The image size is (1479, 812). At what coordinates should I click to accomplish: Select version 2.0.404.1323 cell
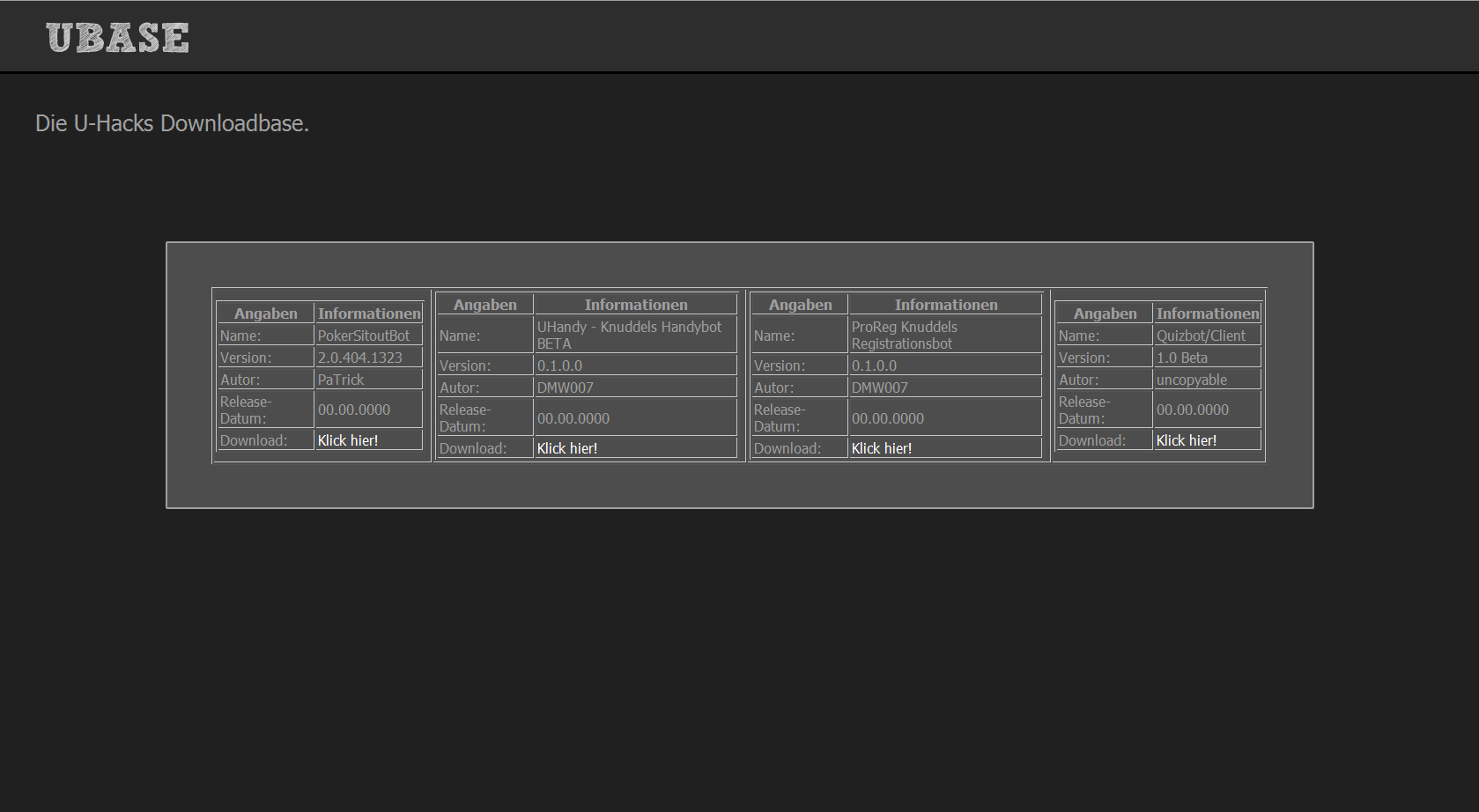pos(368,358)
